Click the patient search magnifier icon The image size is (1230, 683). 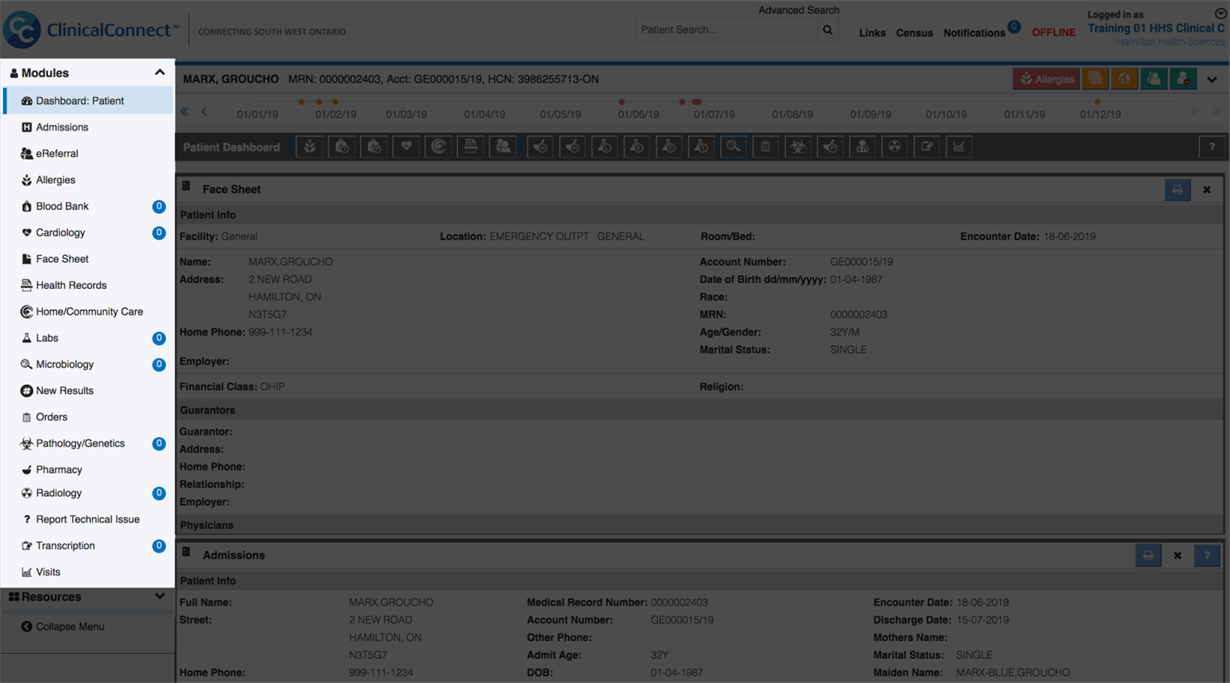coord(828,30)
